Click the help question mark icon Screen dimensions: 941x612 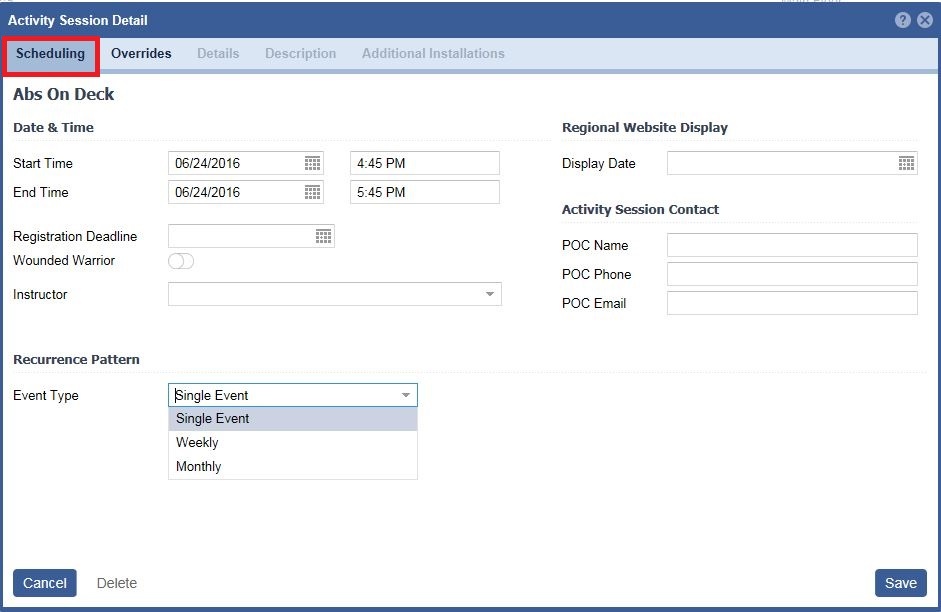click(x=903, y=20)
